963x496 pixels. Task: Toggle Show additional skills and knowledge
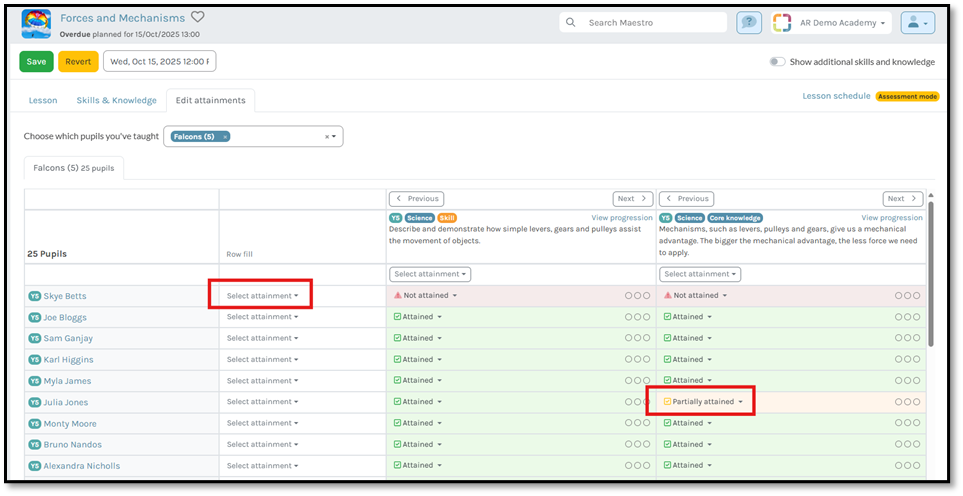[777, 62]
